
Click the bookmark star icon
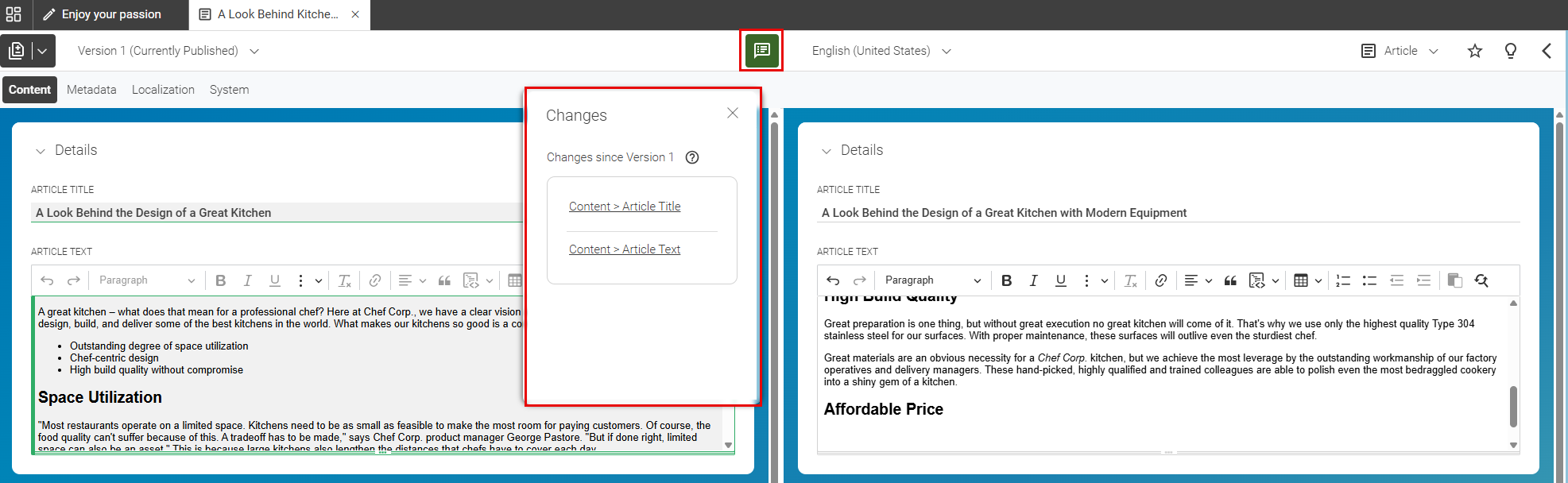[1475, 51]
